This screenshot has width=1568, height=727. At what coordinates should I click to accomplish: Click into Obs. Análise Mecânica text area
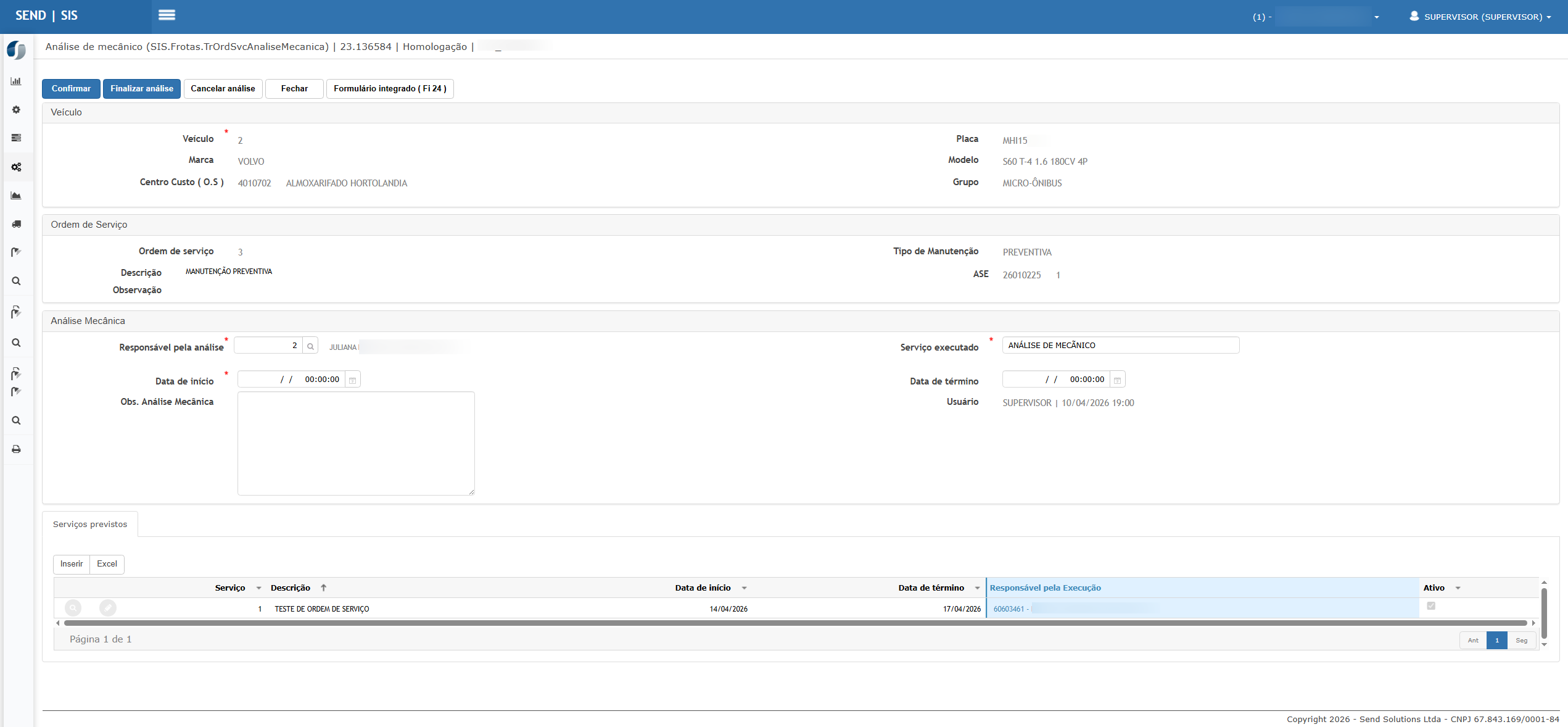[x=356, y=443]
